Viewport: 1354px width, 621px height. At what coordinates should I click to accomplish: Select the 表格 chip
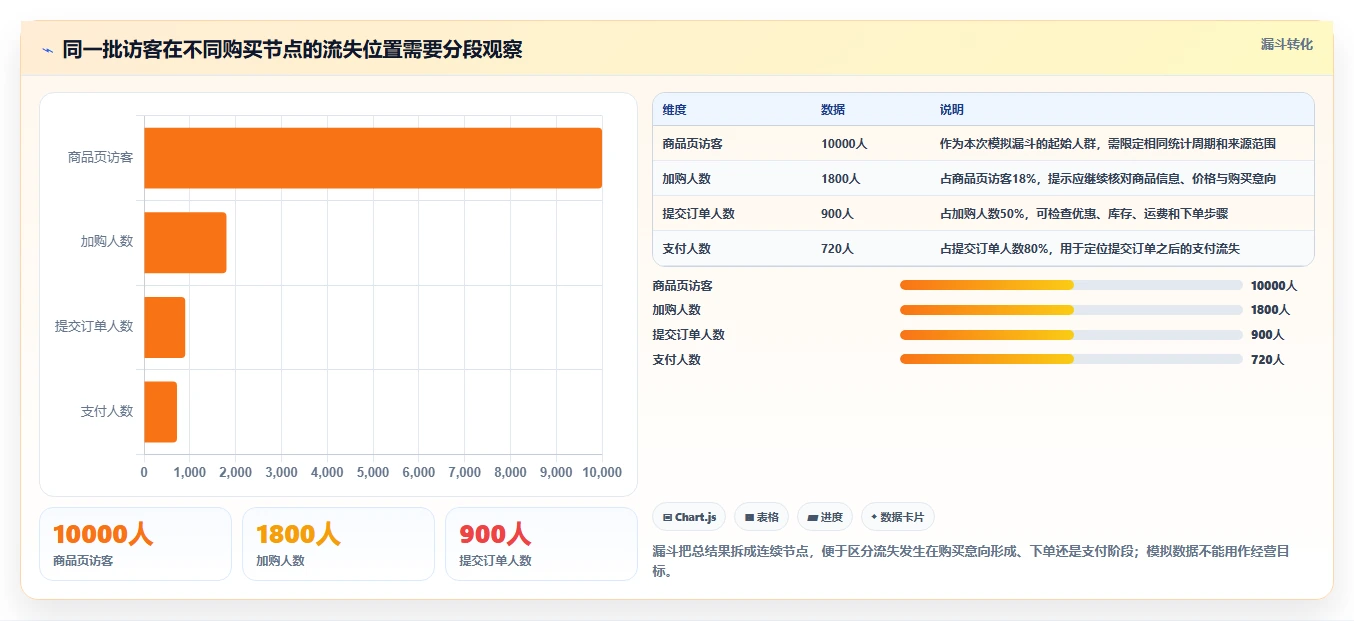click(x=761, y=517)
